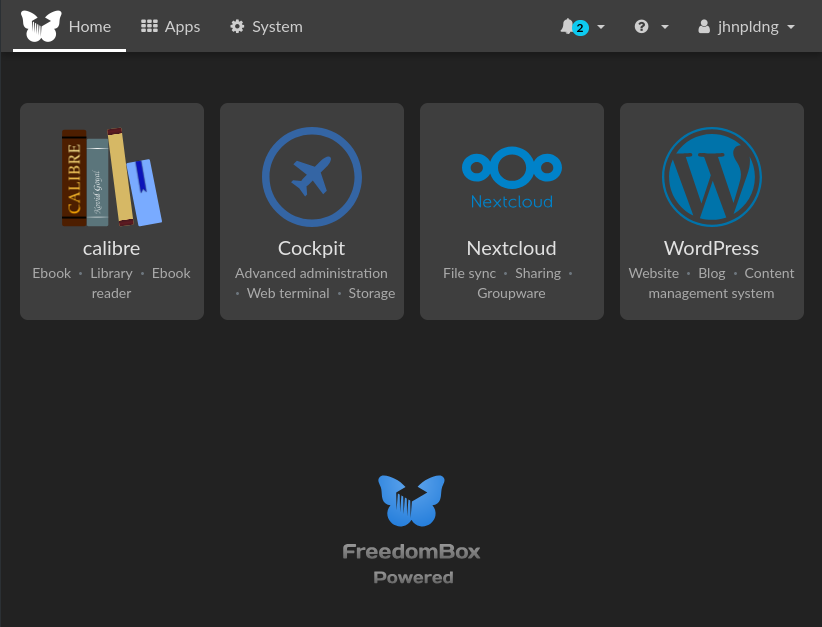The image size is (822, 627).
Task: Click the 'Library' tag on calibre
Action: pos(111,273)
